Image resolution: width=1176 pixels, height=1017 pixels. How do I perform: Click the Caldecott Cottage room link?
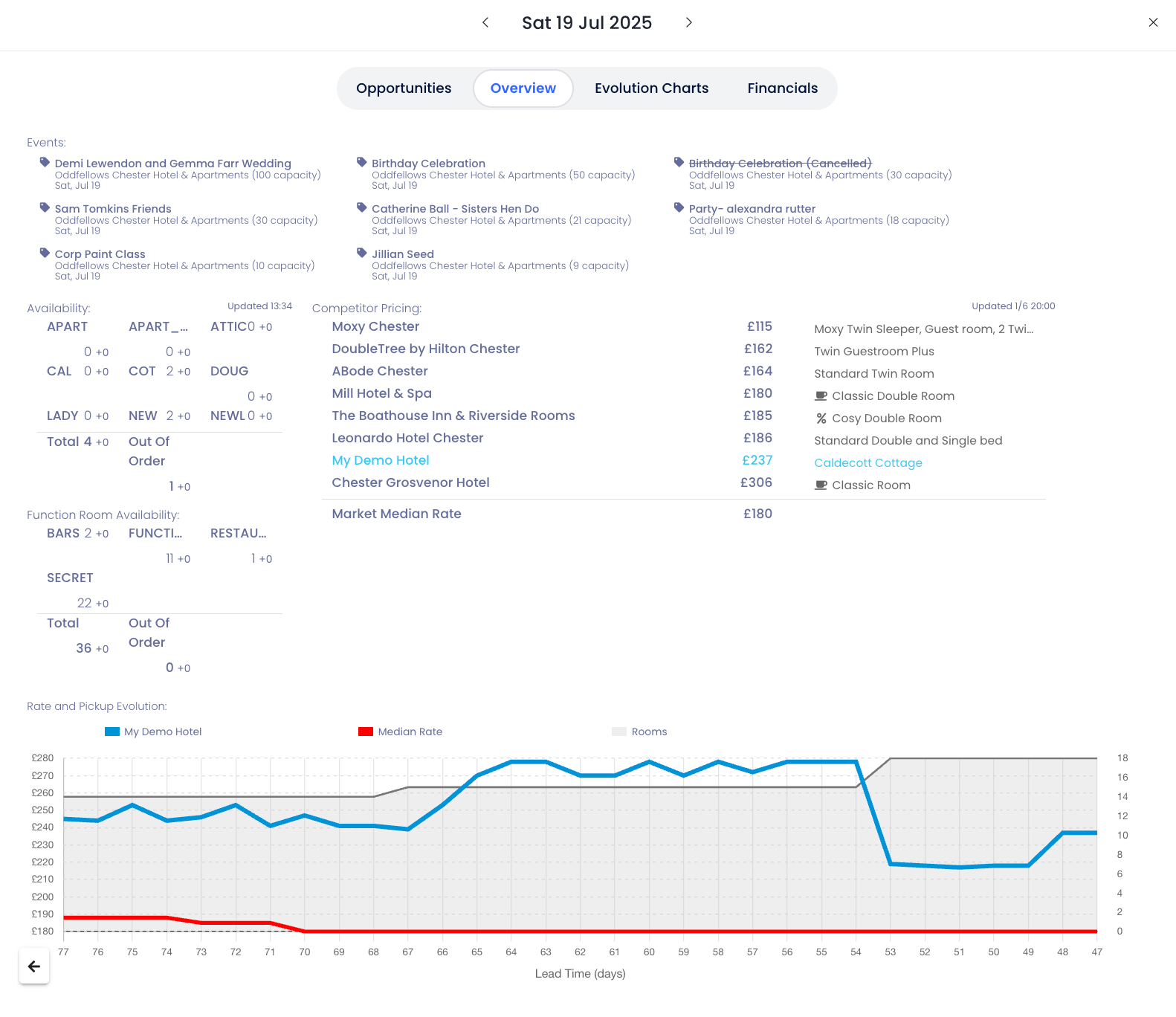pos(868,463)
